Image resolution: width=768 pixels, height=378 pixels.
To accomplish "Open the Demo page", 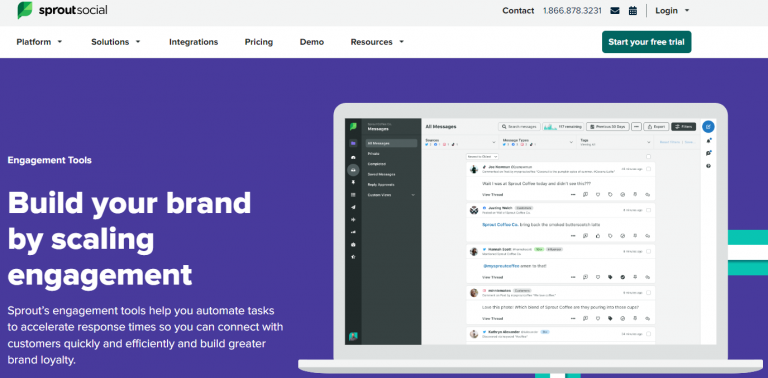I will pyautogui.click(x=312, y=42).
